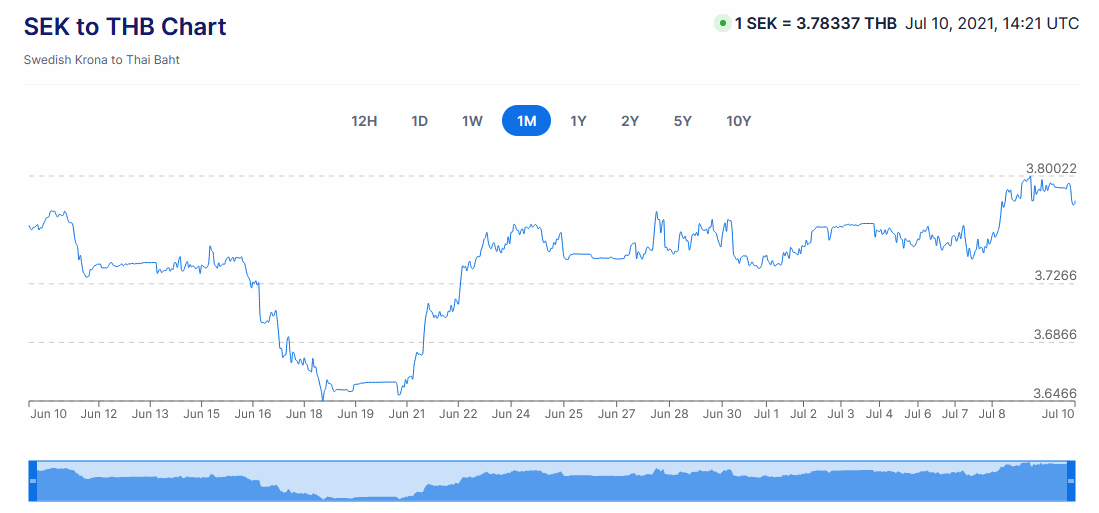Select the 12H time range tab
This screenshot has height=513, width=1099.
pyautogui.click(x=364, y=121)
